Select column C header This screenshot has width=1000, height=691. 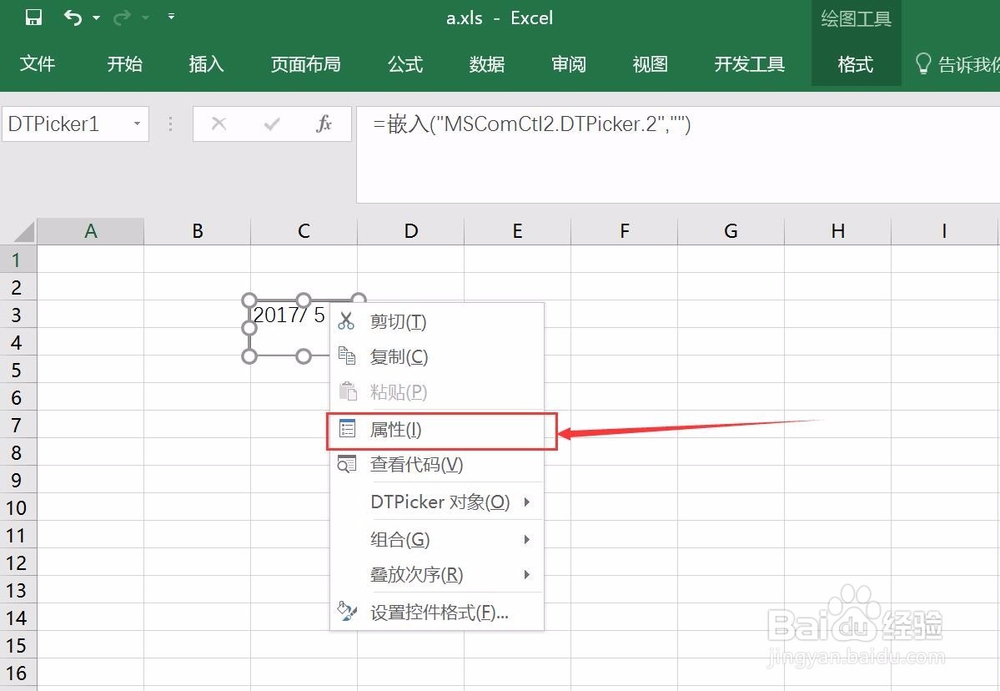point(304,231)
